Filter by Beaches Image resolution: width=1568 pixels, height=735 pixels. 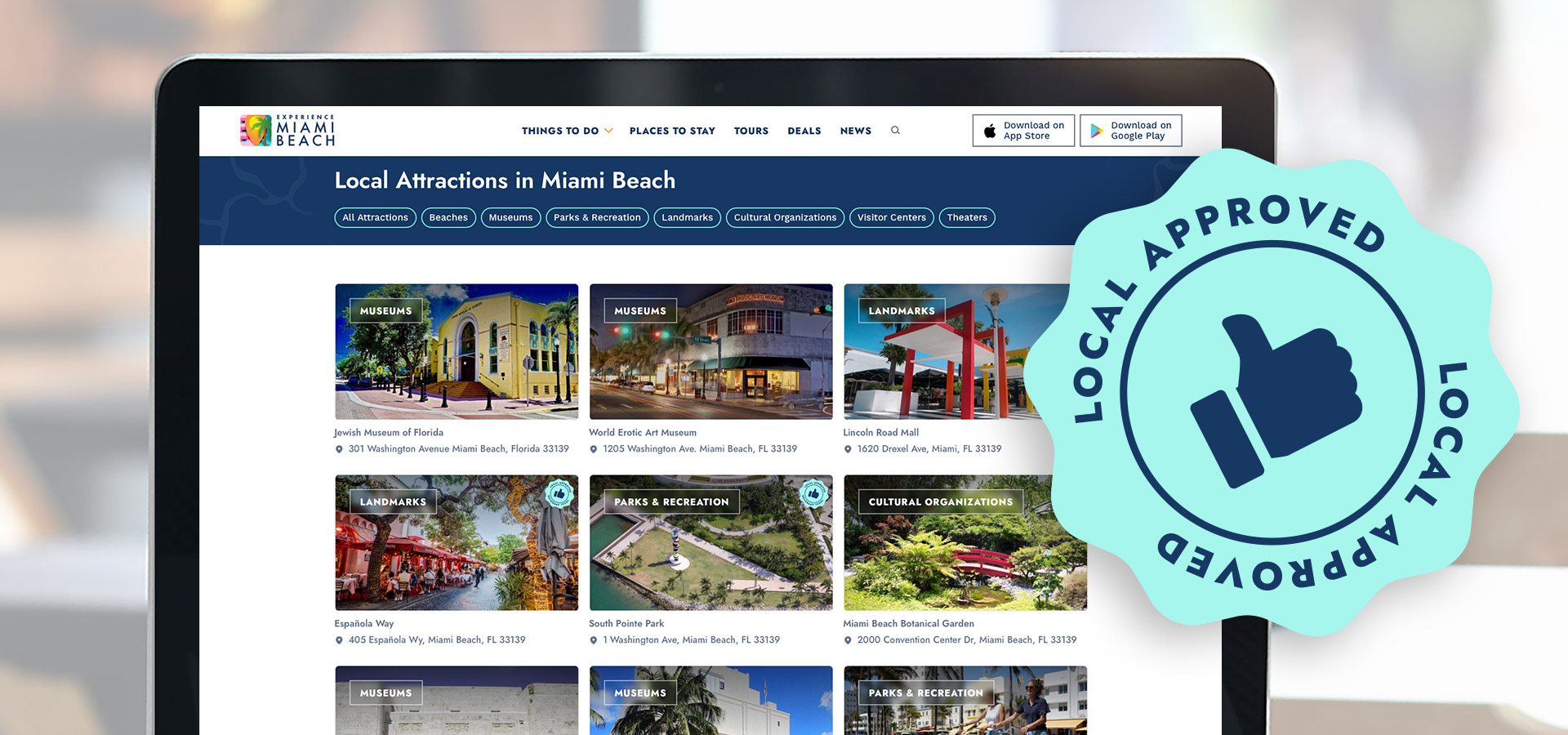(448, 217)
